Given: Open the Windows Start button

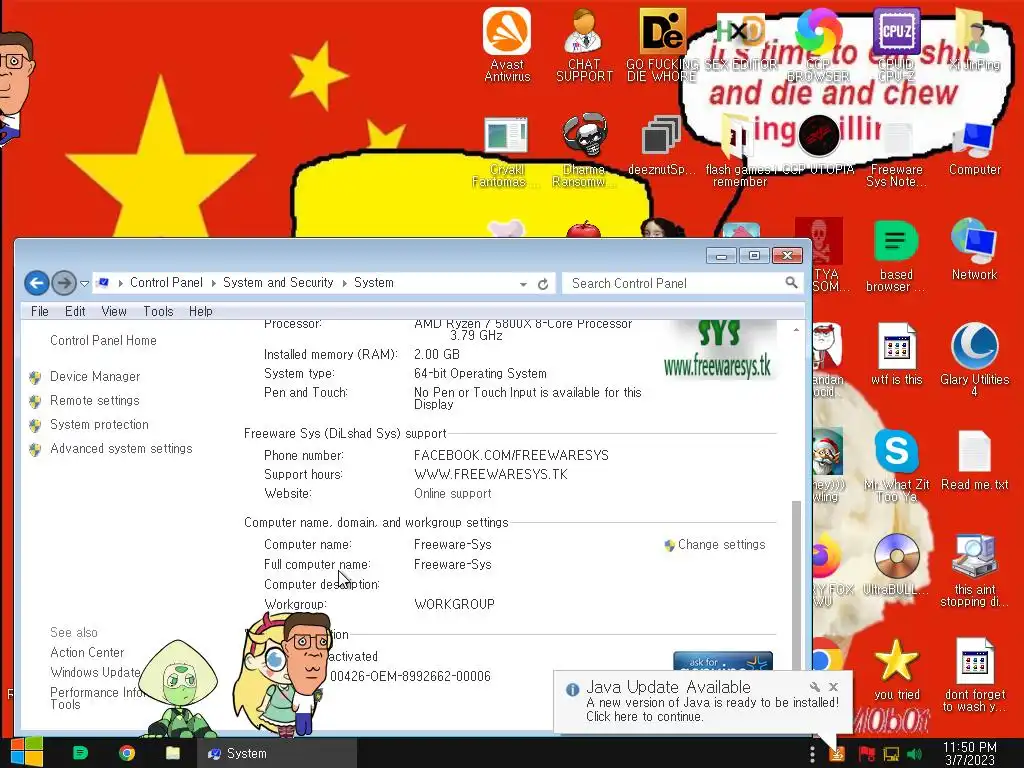Looking at the screenshot, I should (x=26, y=752).
